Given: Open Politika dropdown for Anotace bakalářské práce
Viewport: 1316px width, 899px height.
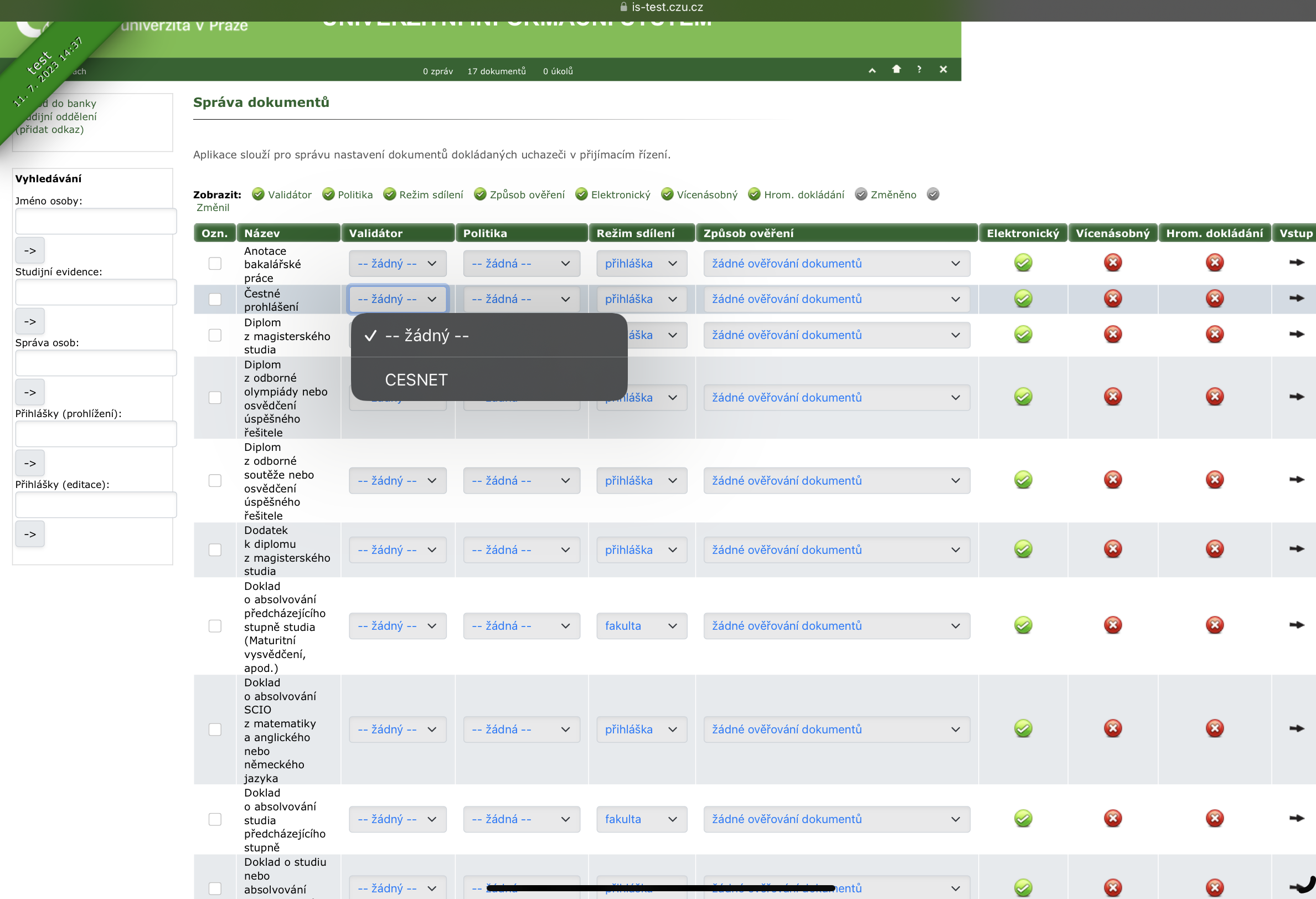Looking at the screenshot, I should click(x=521, y=264).
